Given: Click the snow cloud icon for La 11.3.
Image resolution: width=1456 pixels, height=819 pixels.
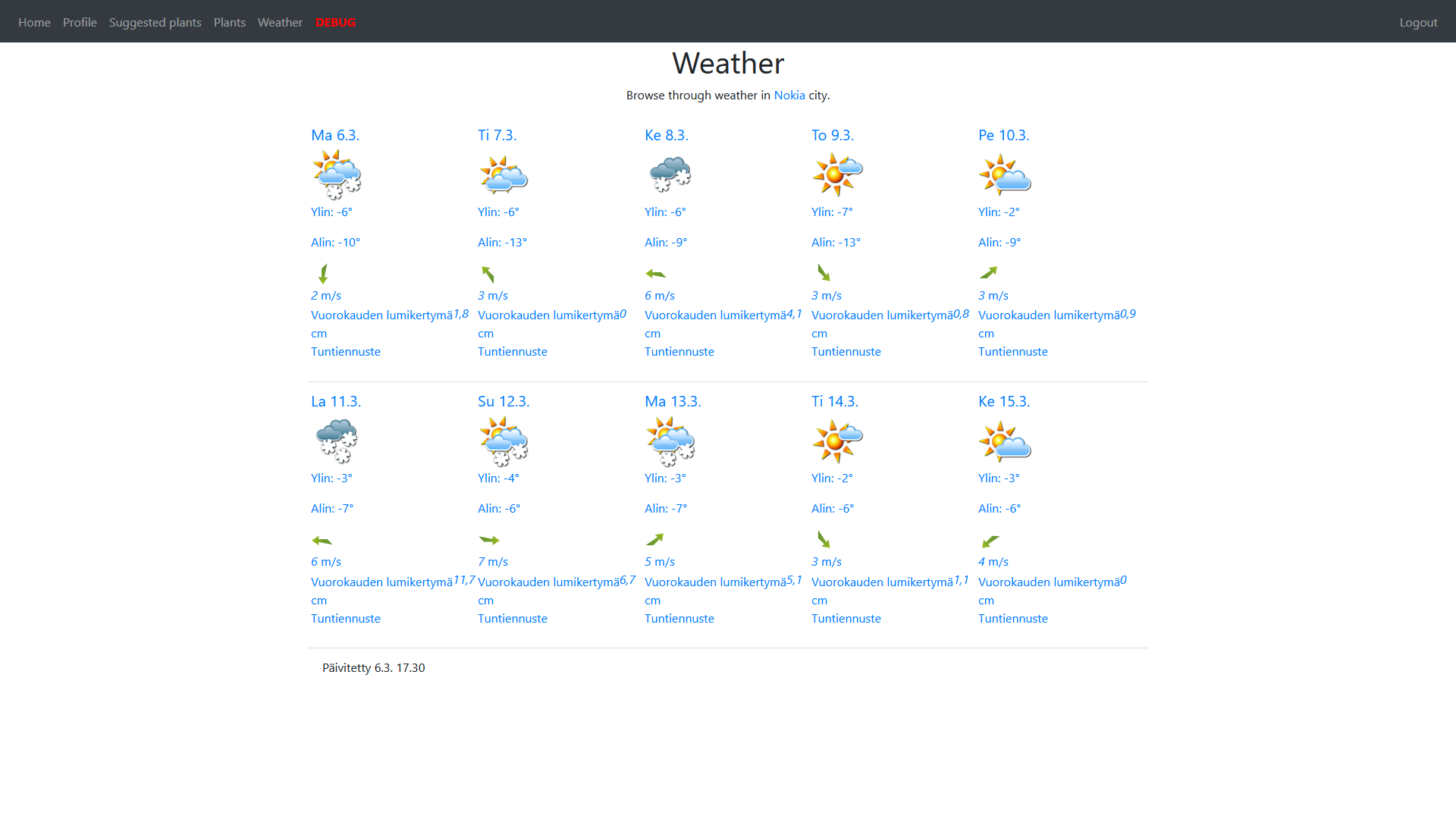Looking at the screenshot, I should click(337, 441).
